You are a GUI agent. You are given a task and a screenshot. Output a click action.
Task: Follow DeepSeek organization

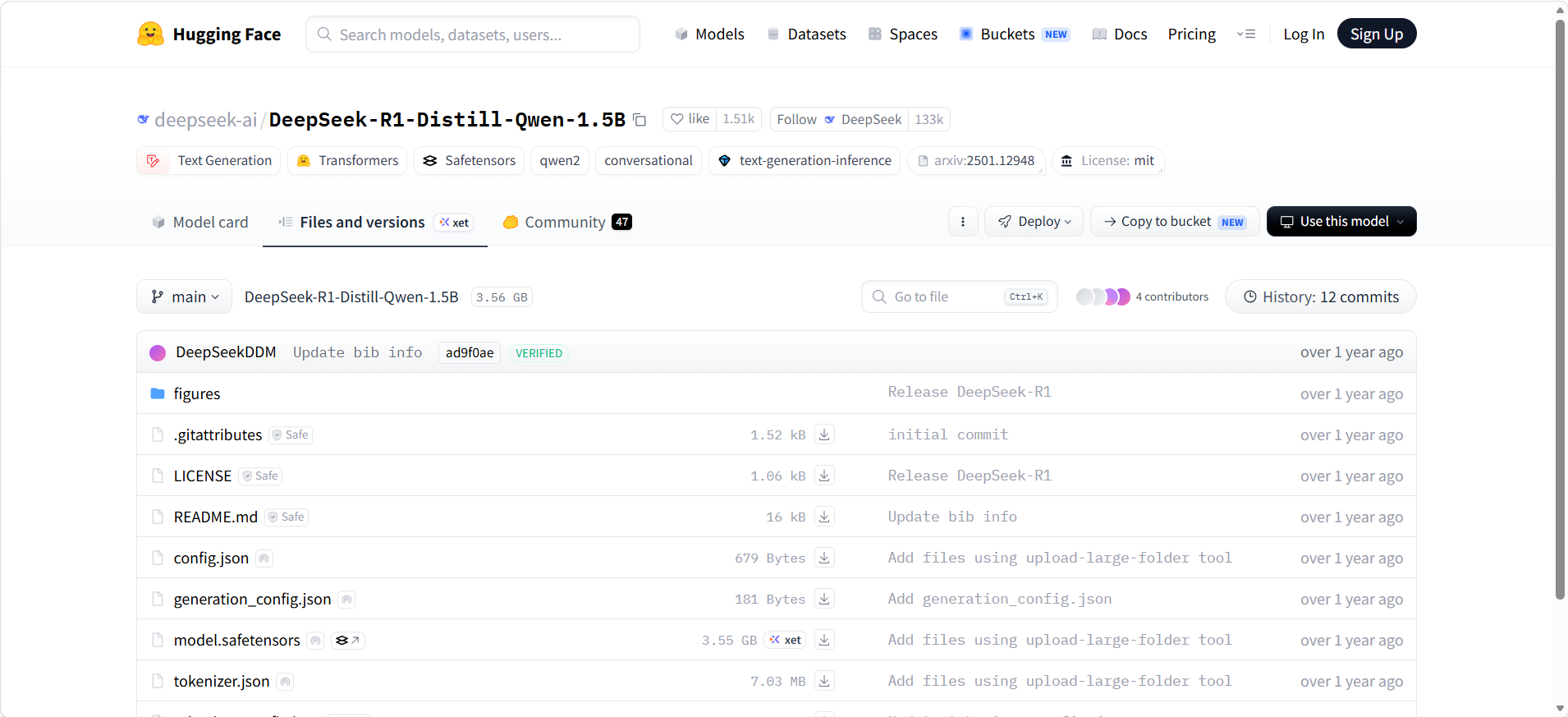(x=839, y=119)
